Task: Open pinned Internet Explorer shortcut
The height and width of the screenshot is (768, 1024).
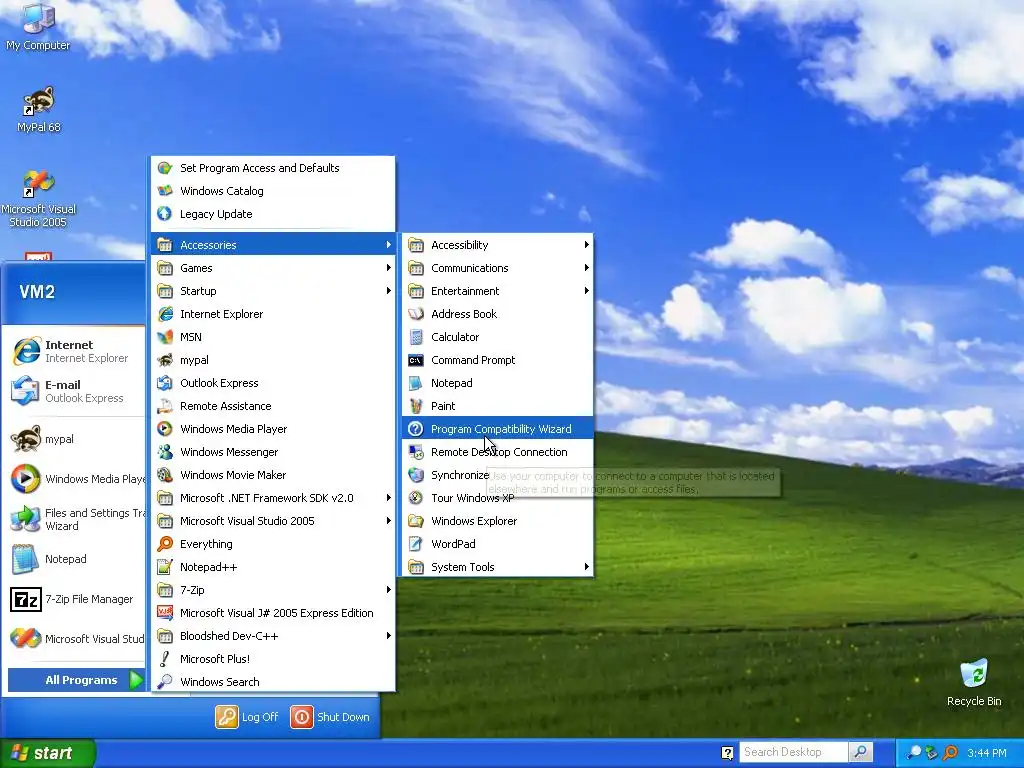Action: (x=75, y=351)
